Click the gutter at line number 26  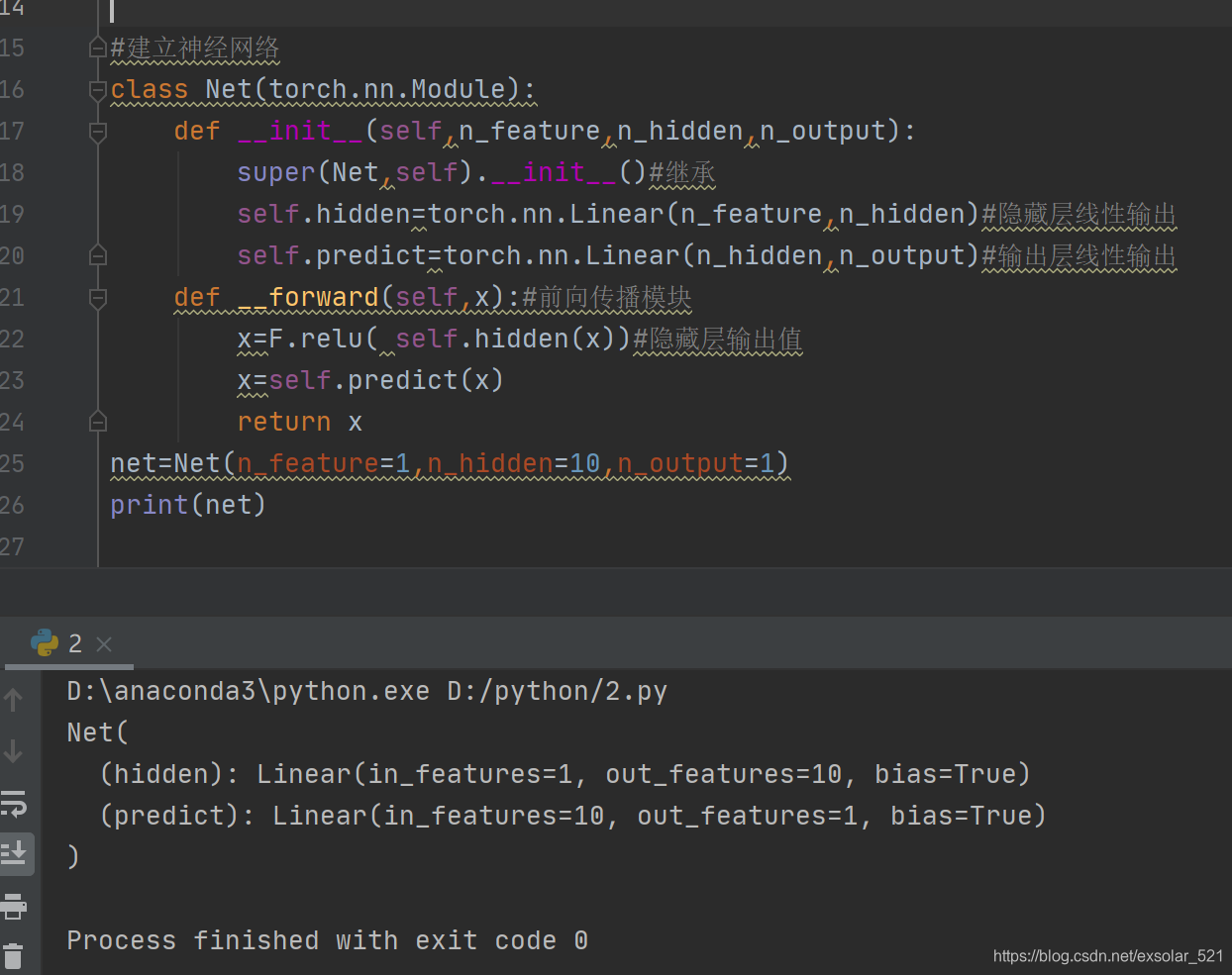point(12,505)
